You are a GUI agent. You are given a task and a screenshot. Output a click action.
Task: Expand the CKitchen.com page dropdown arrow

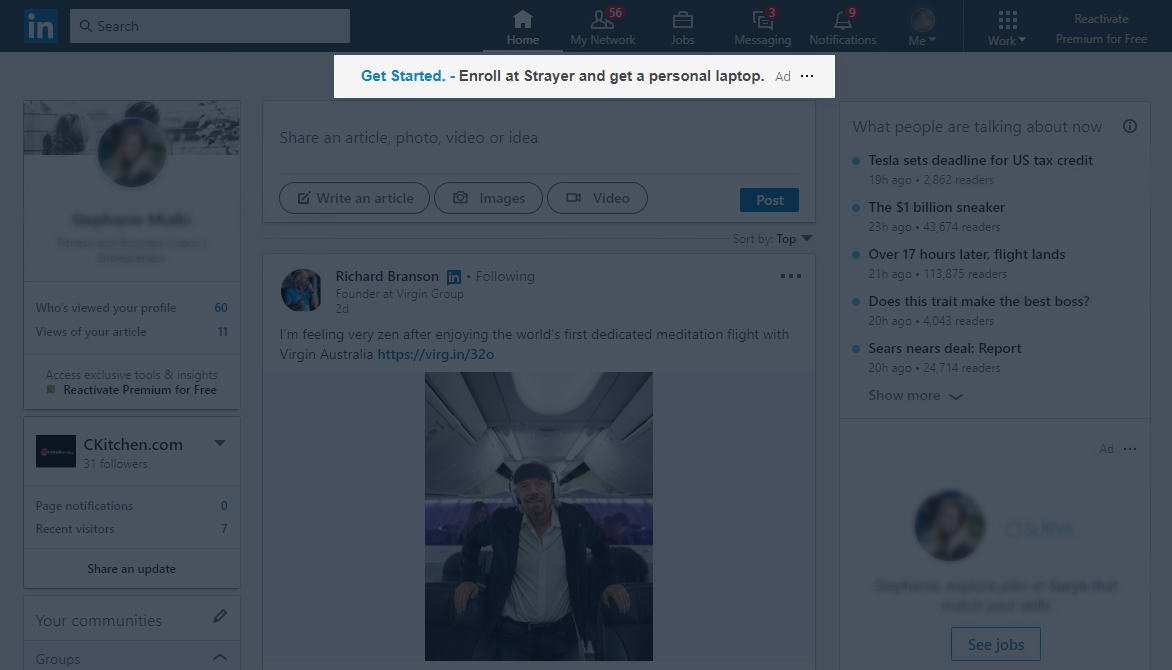pyautogui.click(x=220, y=443)
